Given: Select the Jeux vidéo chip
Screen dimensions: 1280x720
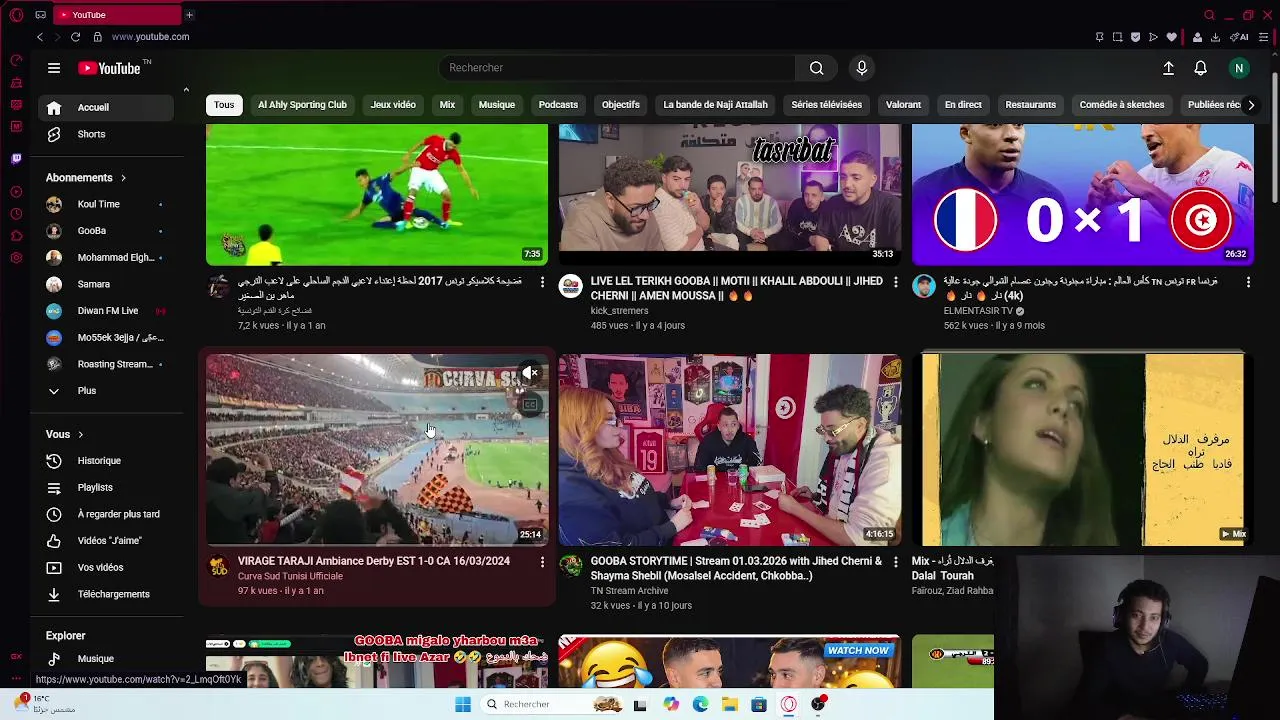Looking at the screenshot, I should [x=393, y=105].
